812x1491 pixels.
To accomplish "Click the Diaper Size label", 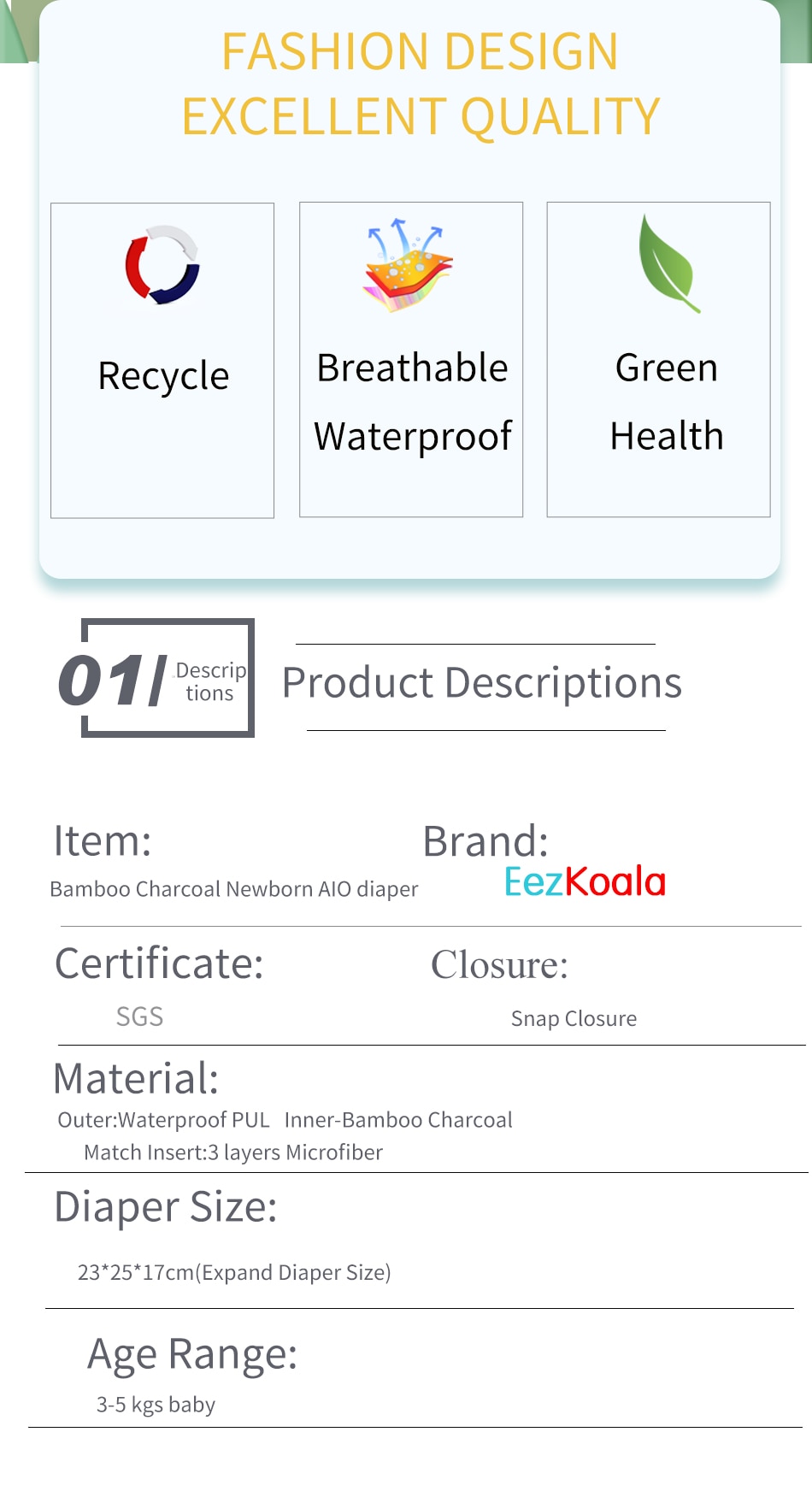I will pyautogui.click(x=166, y=1207).
